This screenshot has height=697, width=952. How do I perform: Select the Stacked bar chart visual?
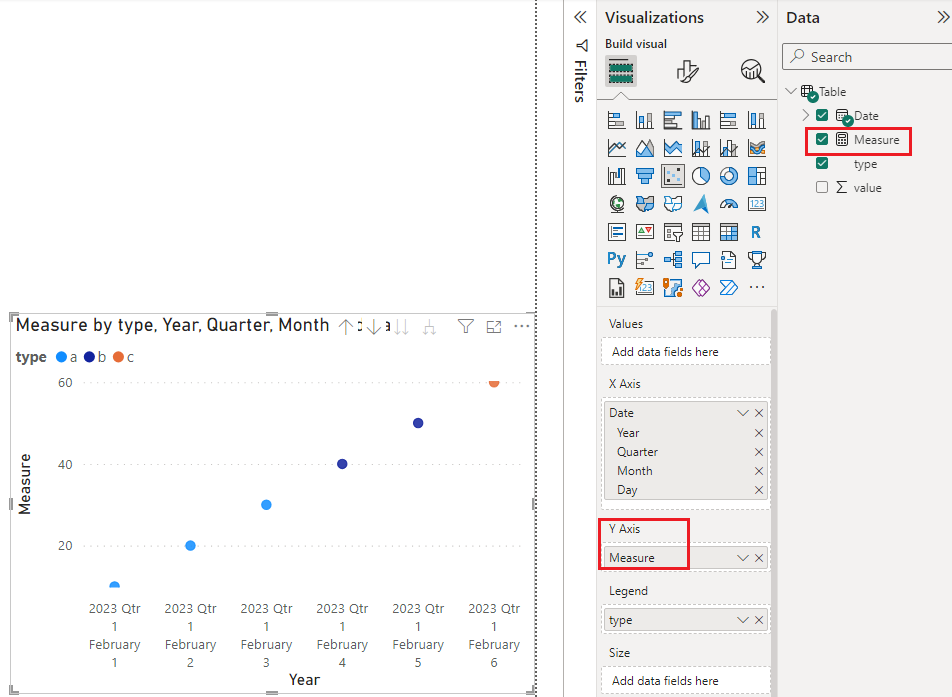[616, 120]
